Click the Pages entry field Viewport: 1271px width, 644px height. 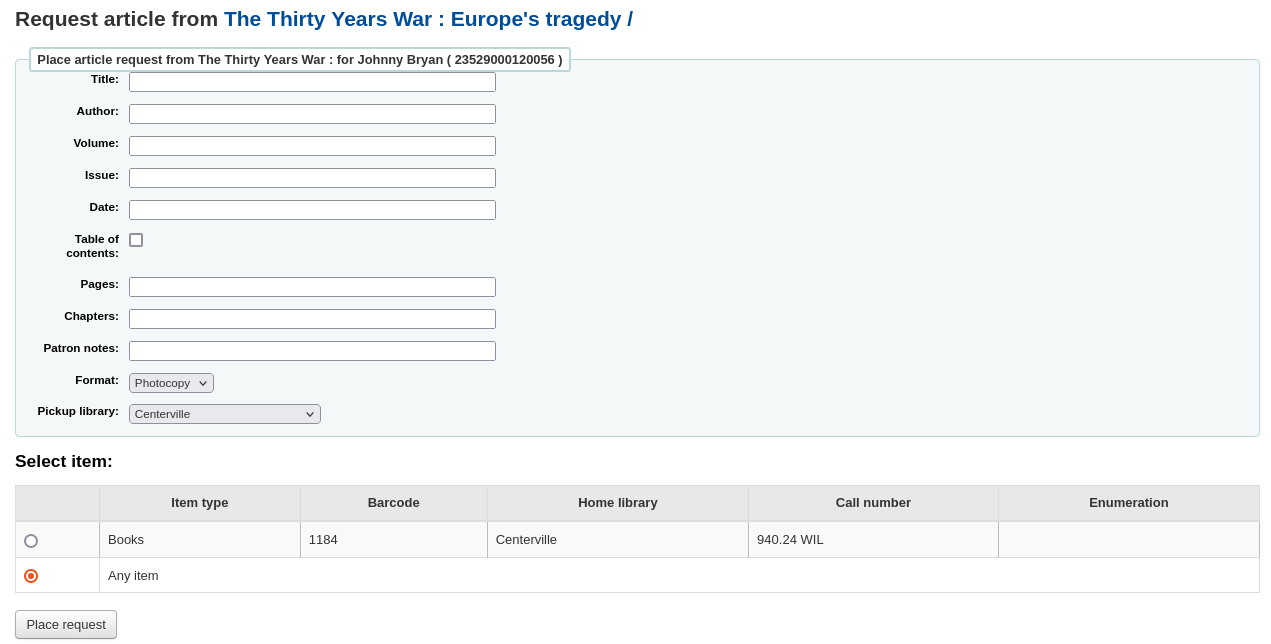coord(311,286)
